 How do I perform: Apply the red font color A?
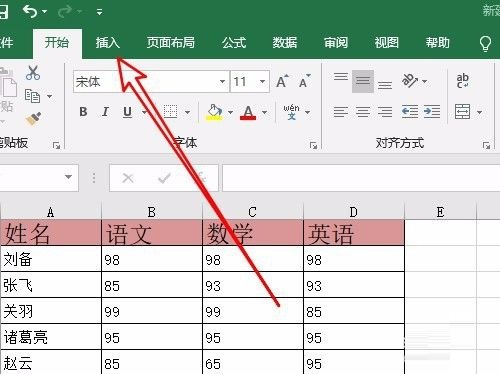[248, 112]
